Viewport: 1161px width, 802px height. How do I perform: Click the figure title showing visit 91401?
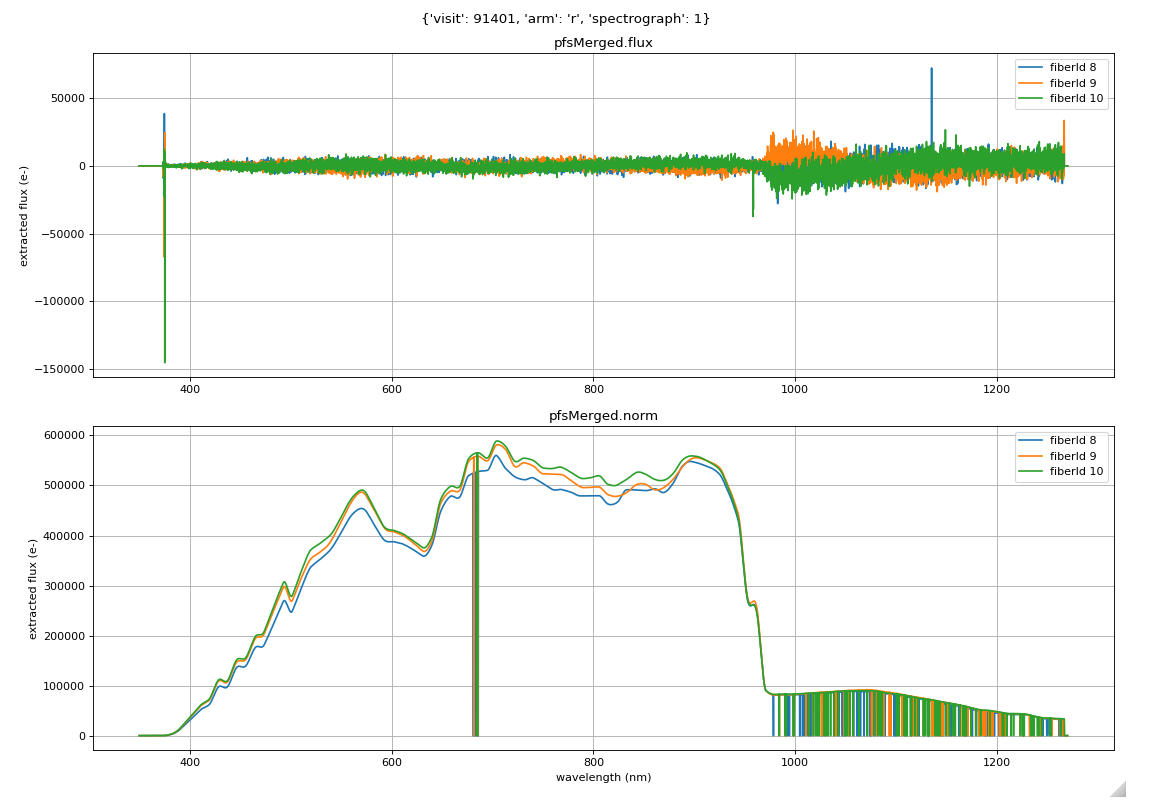tap(565, 18)
